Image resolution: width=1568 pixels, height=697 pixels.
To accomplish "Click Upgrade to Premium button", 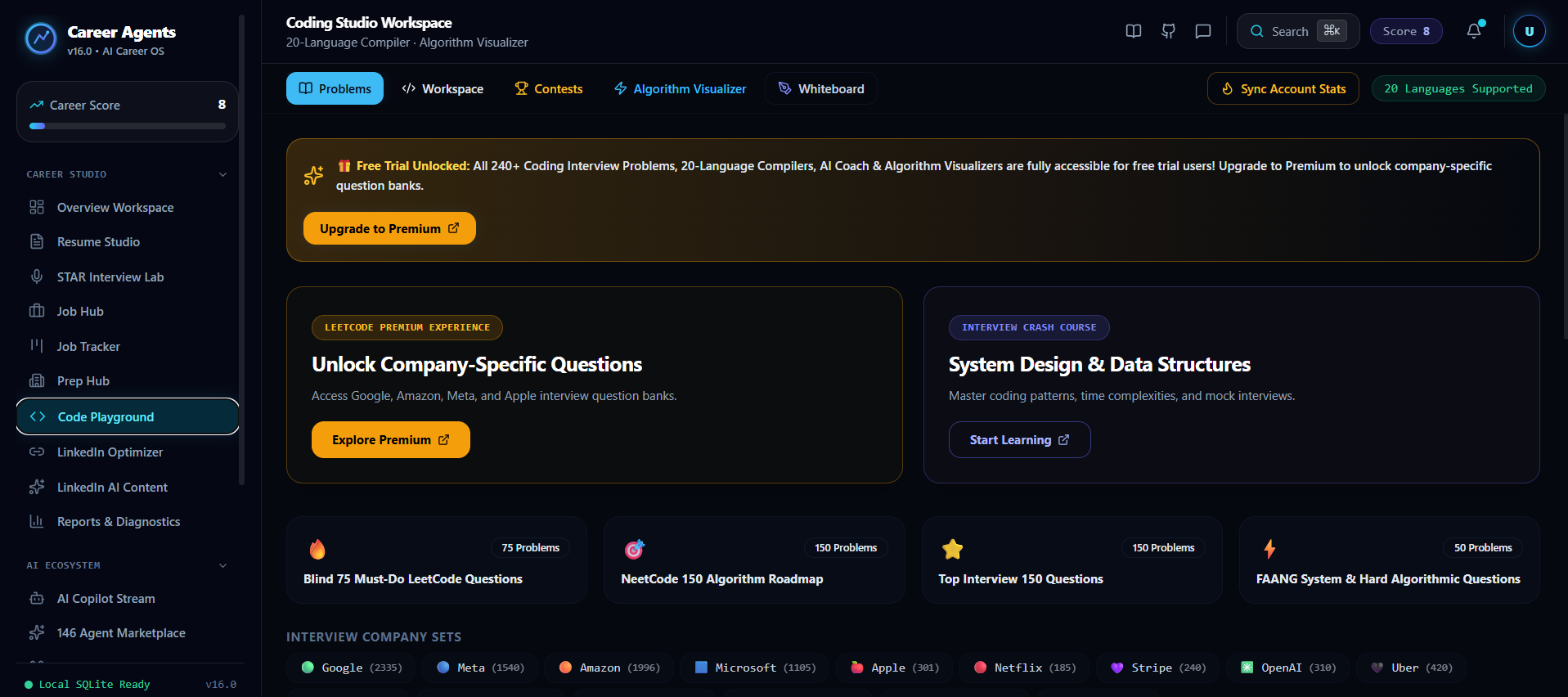I will (389, 228).
